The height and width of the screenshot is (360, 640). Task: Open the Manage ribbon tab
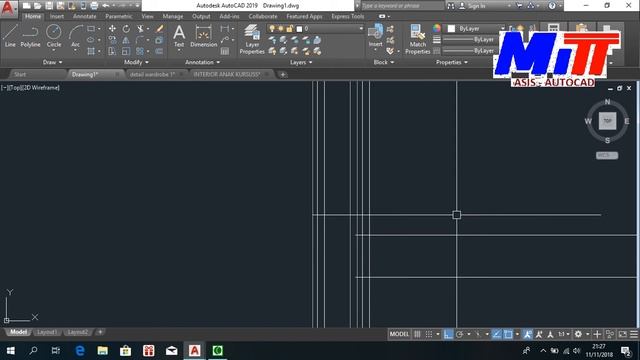(173, 16)
